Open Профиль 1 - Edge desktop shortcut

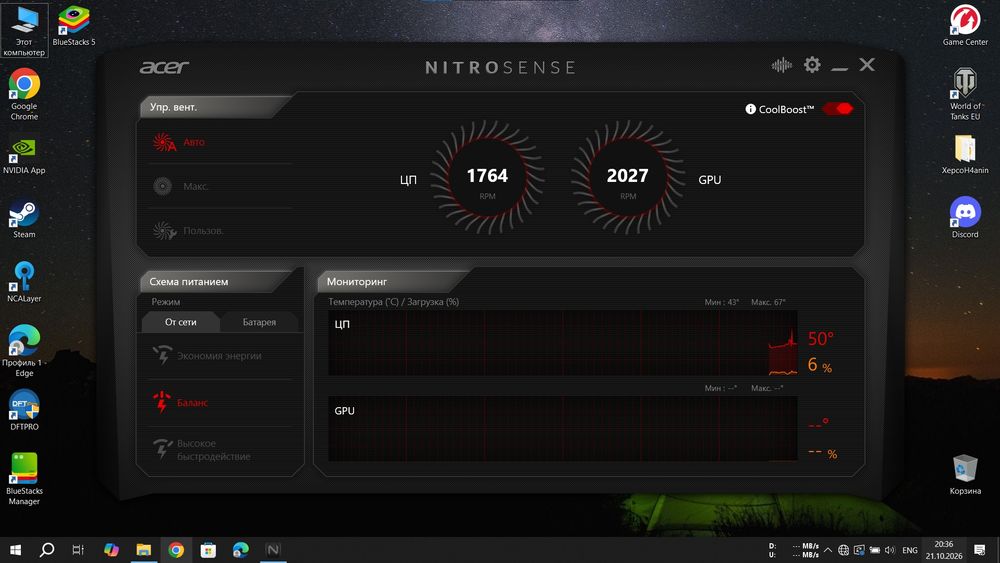[24, 351]
